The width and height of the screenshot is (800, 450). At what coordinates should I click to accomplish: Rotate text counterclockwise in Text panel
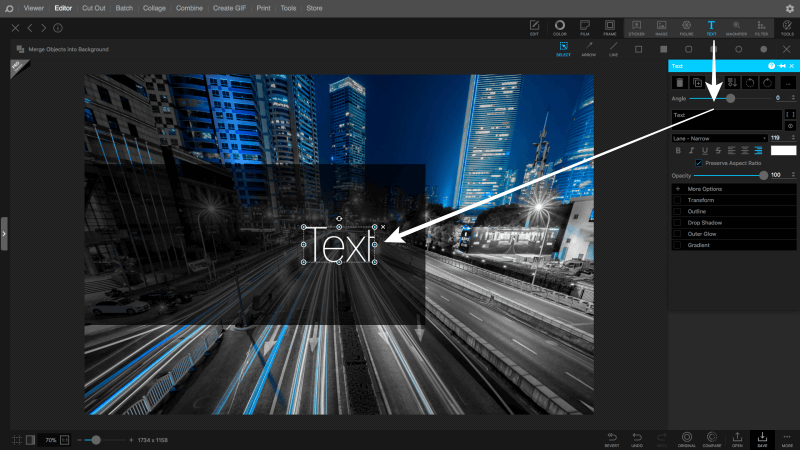pos(749,83)
